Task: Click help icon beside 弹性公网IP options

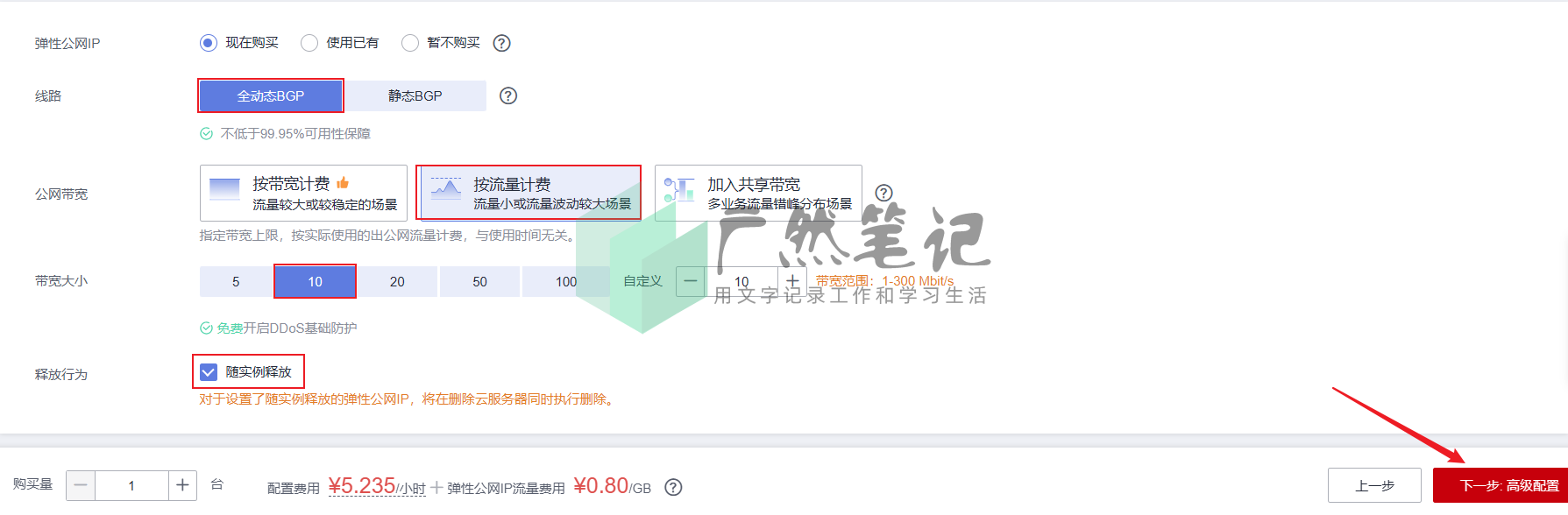Action: tap(501, 43)
